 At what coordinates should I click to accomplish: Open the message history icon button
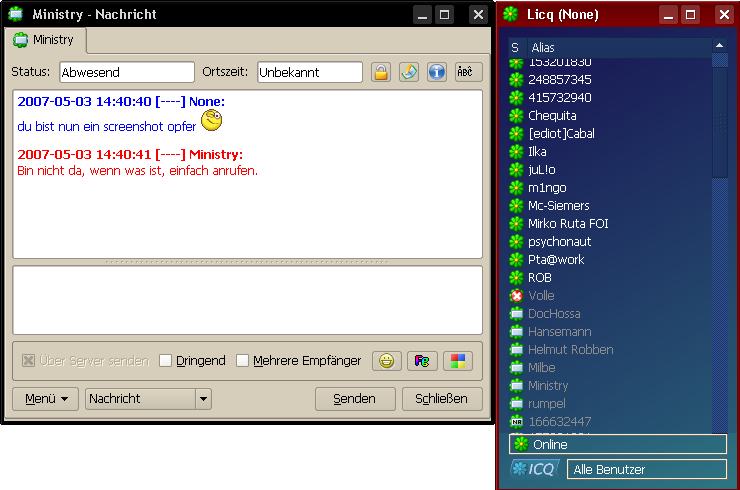[x=409, y=72]
